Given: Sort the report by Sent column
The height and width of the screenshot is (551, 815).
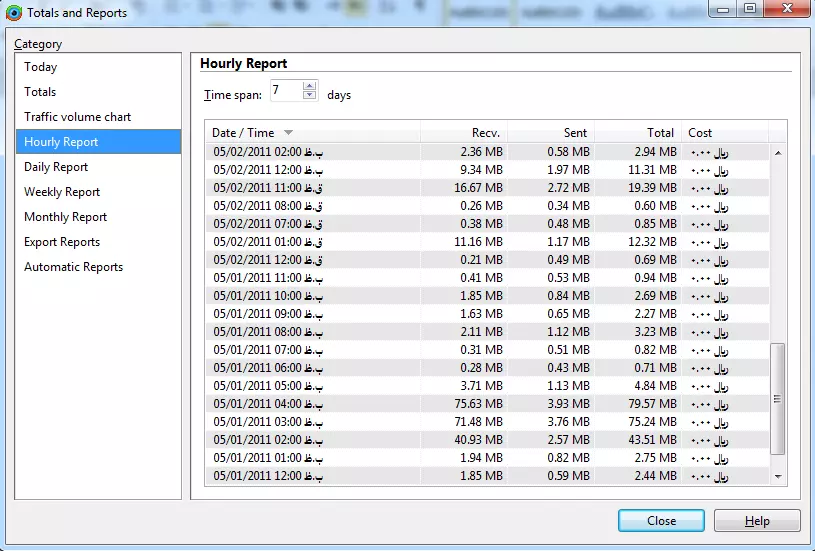Looking at the screenshot, I should tap(550, 133).
